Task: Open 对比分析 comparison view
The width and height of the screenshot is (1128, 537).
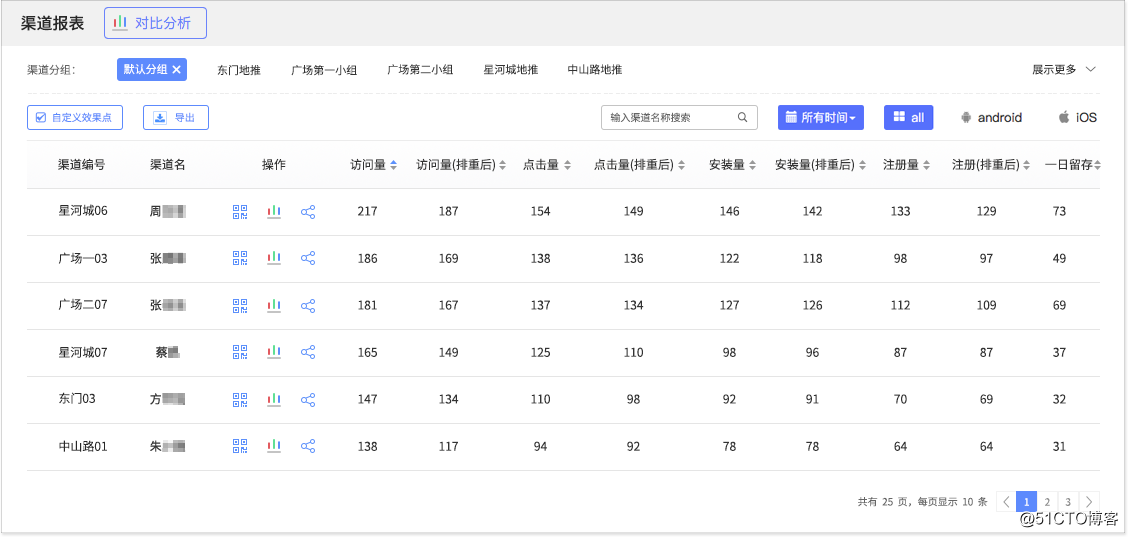Action: point(155,23)
